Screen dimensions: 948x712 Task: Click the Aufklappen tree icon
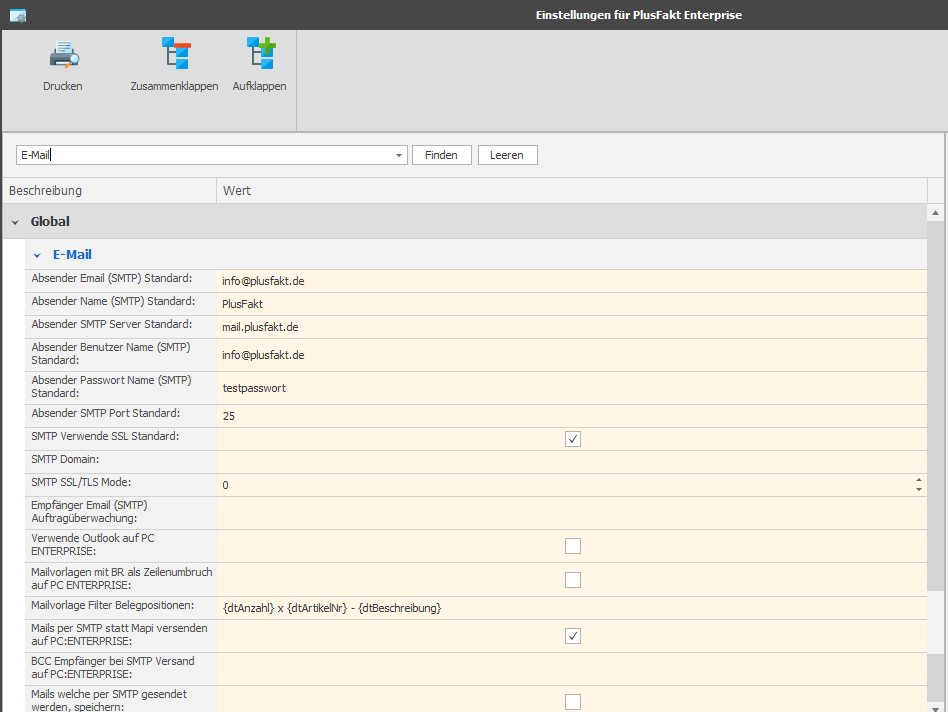pyautogui.click(x=261, y=53)
